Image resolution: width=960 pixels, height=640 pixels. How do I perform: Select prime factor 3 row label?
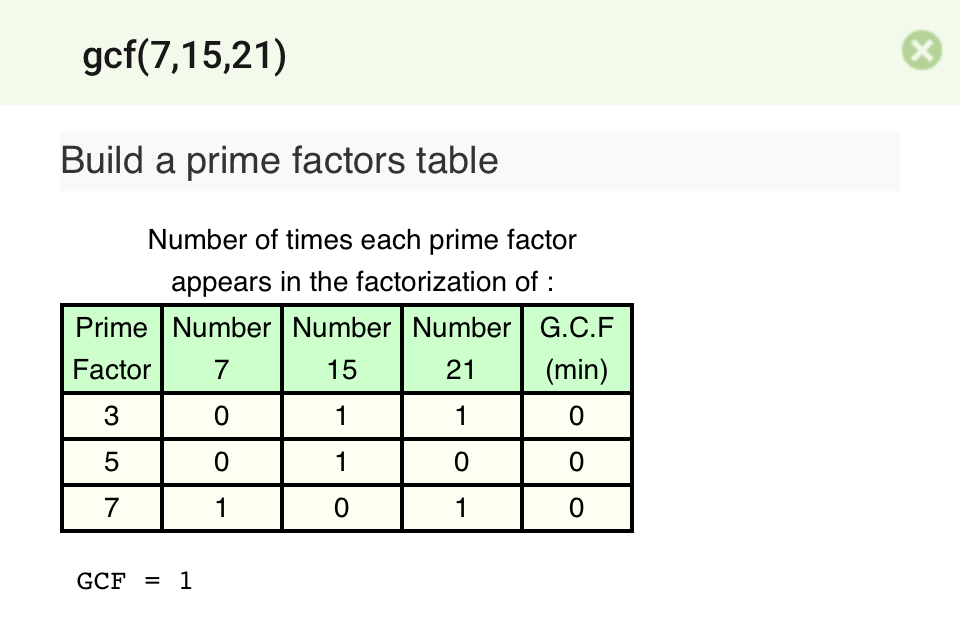(x=112, y=416)
